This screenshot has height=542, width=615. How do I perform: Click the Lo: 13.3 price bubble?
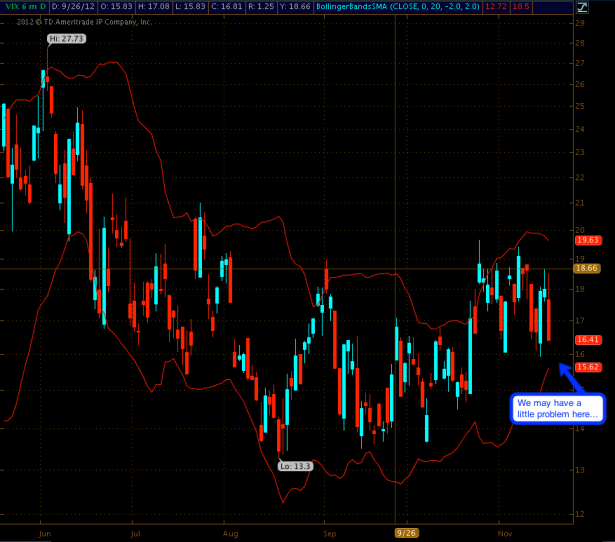point(295,465)
